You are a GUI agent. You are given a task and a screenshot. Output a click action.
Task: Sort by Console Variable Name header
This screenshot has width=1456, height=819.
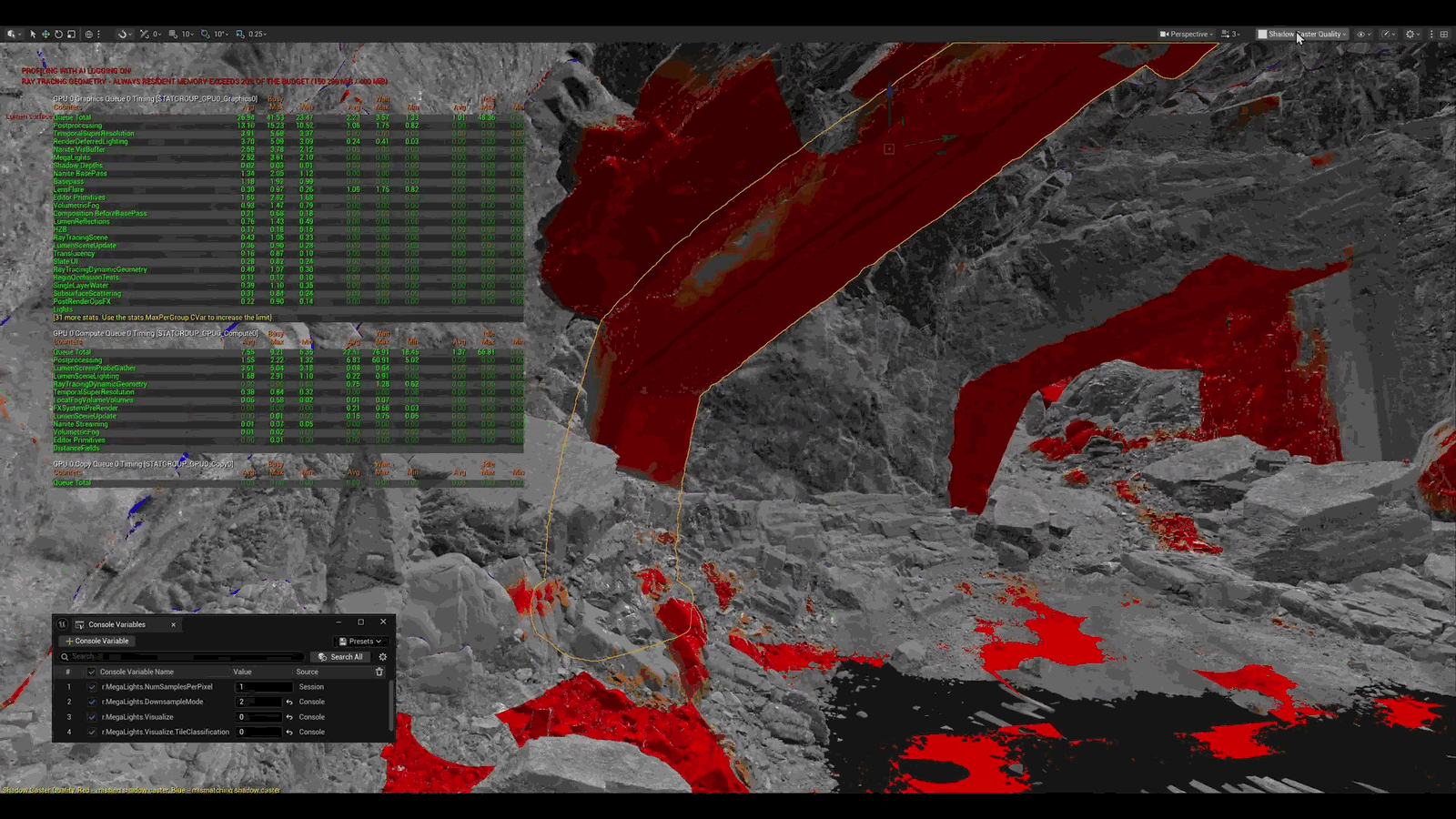pos(136,672)
